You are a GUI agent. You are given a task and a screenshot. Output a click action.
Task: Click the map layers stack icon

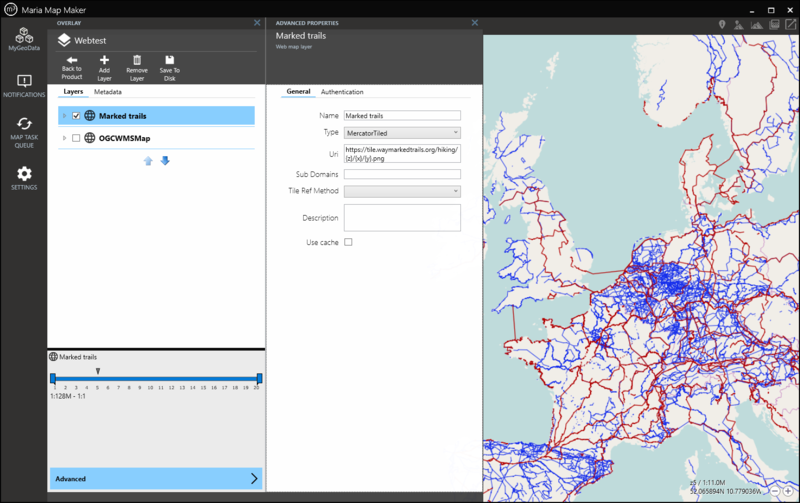[774, 24]
